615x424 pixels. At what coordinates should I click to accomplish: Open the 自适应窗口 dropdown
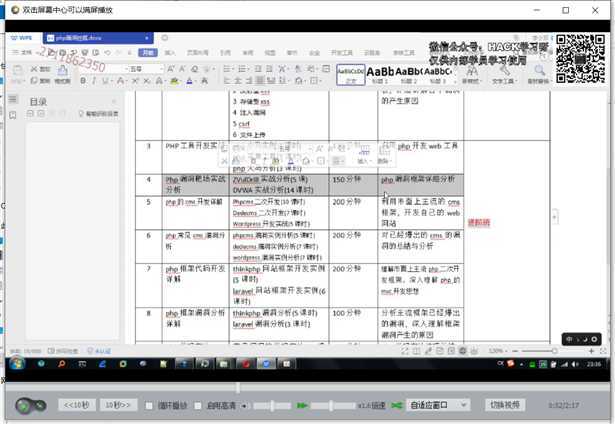(x=437, y=405)
